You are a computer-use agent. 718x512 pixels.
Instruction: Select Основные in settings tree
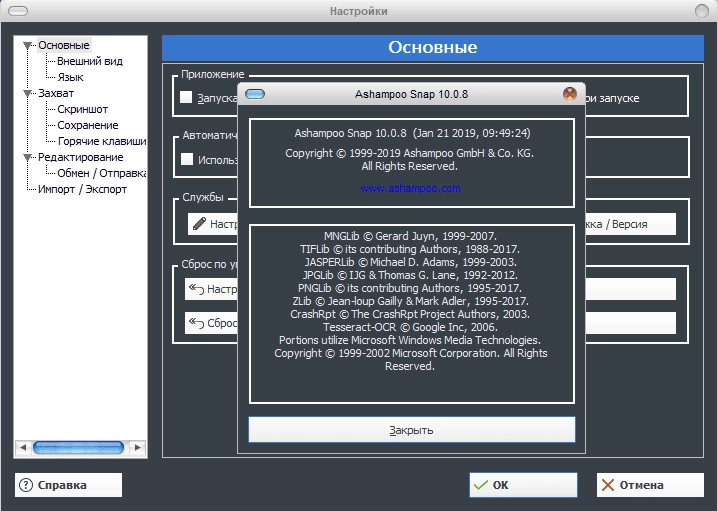click(64, 45)
